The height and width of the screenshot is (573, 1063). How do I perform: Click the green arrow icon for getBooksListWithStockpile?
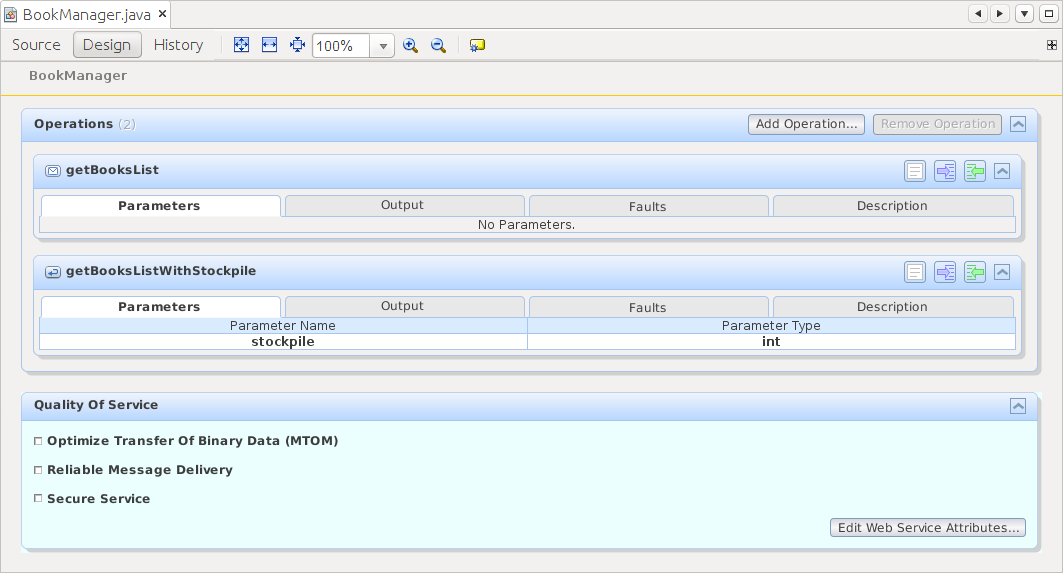tap(975, 272)
